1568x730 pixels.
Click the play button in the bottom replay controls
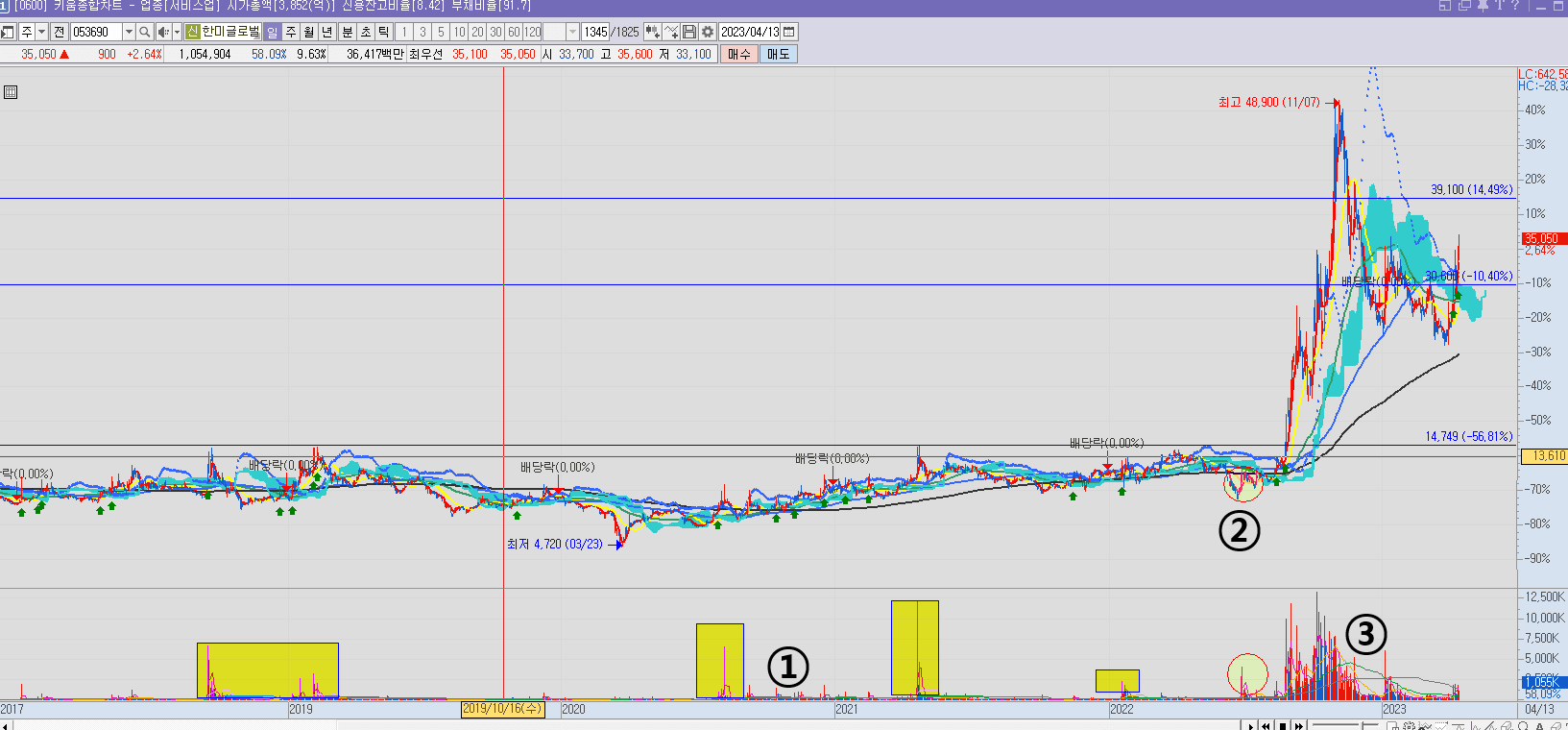(x=1251, y=725)
